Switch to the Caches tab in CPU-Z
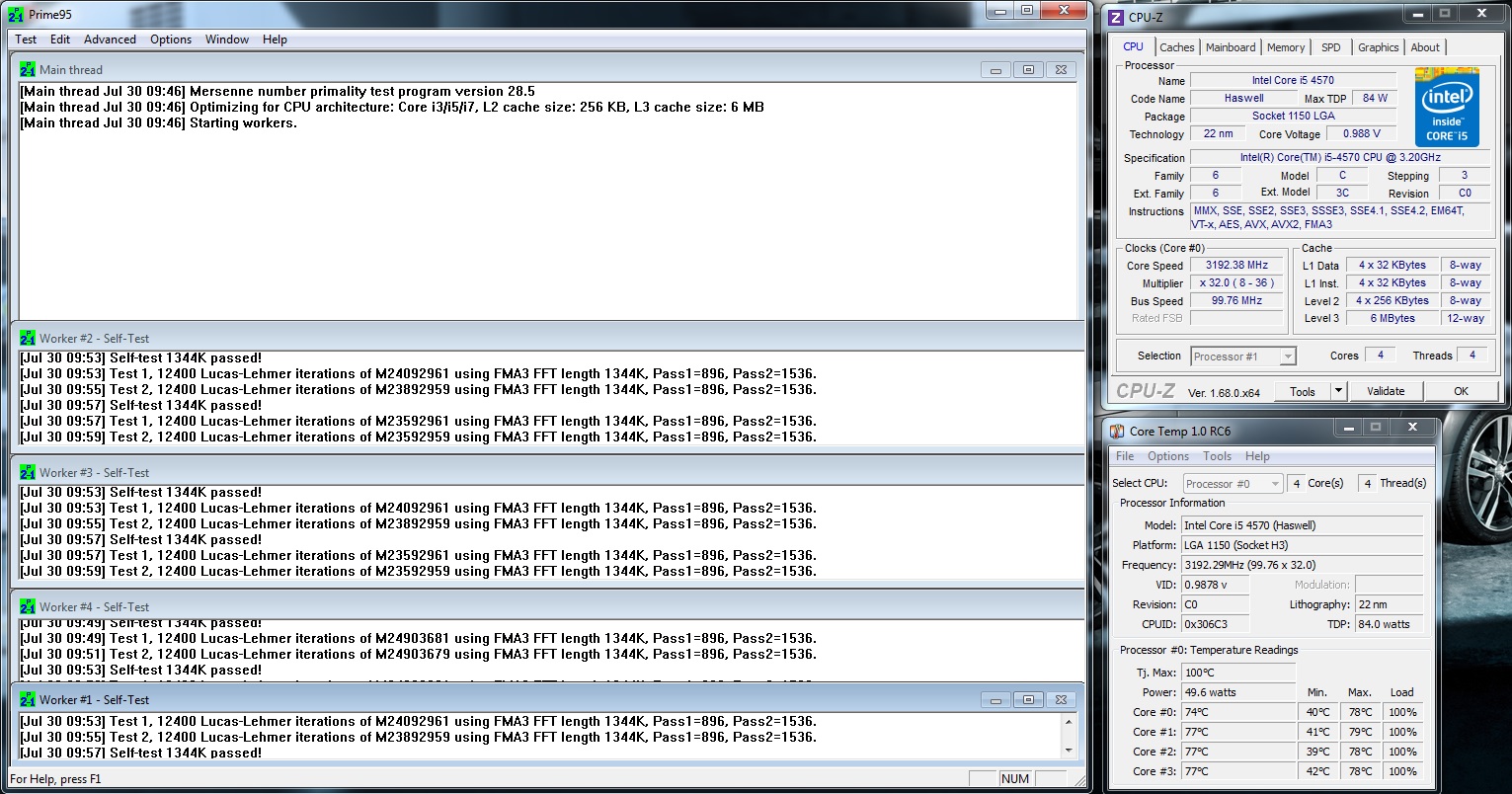Viewport: 1512px width, 794px height. point(1176,47)
